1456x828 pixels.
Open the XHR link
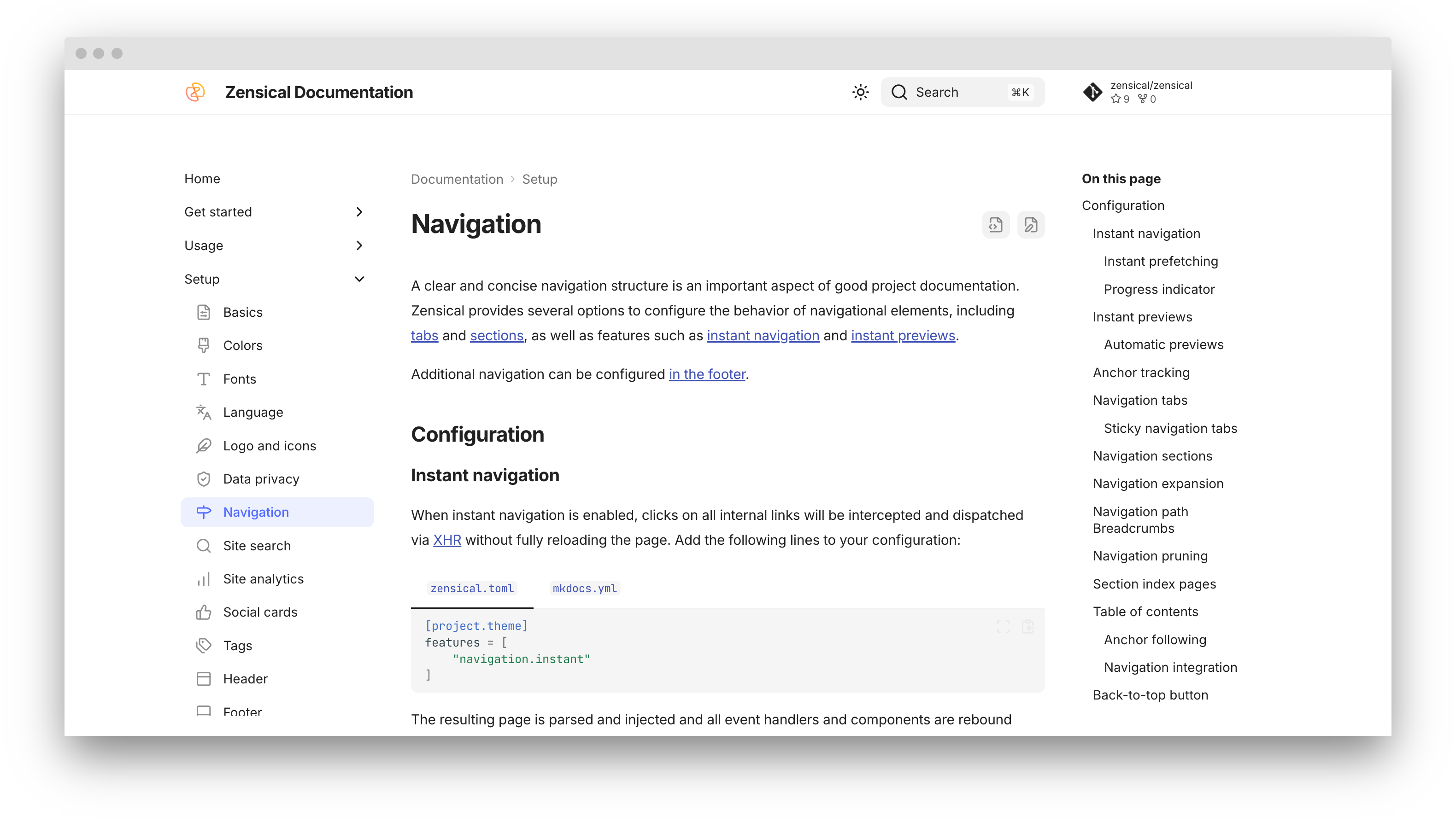[x=446, y=540]
